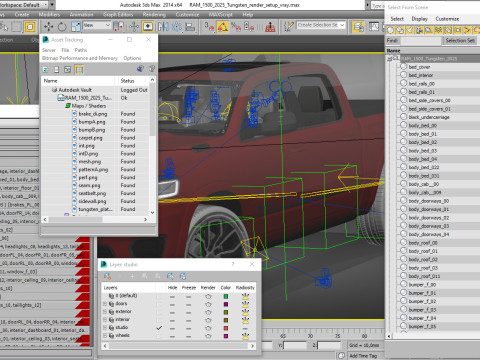The height and width of the screenshot is (360, 480).
Task: Click the Add Time Tag button
Action: click(x=363, y=356)
